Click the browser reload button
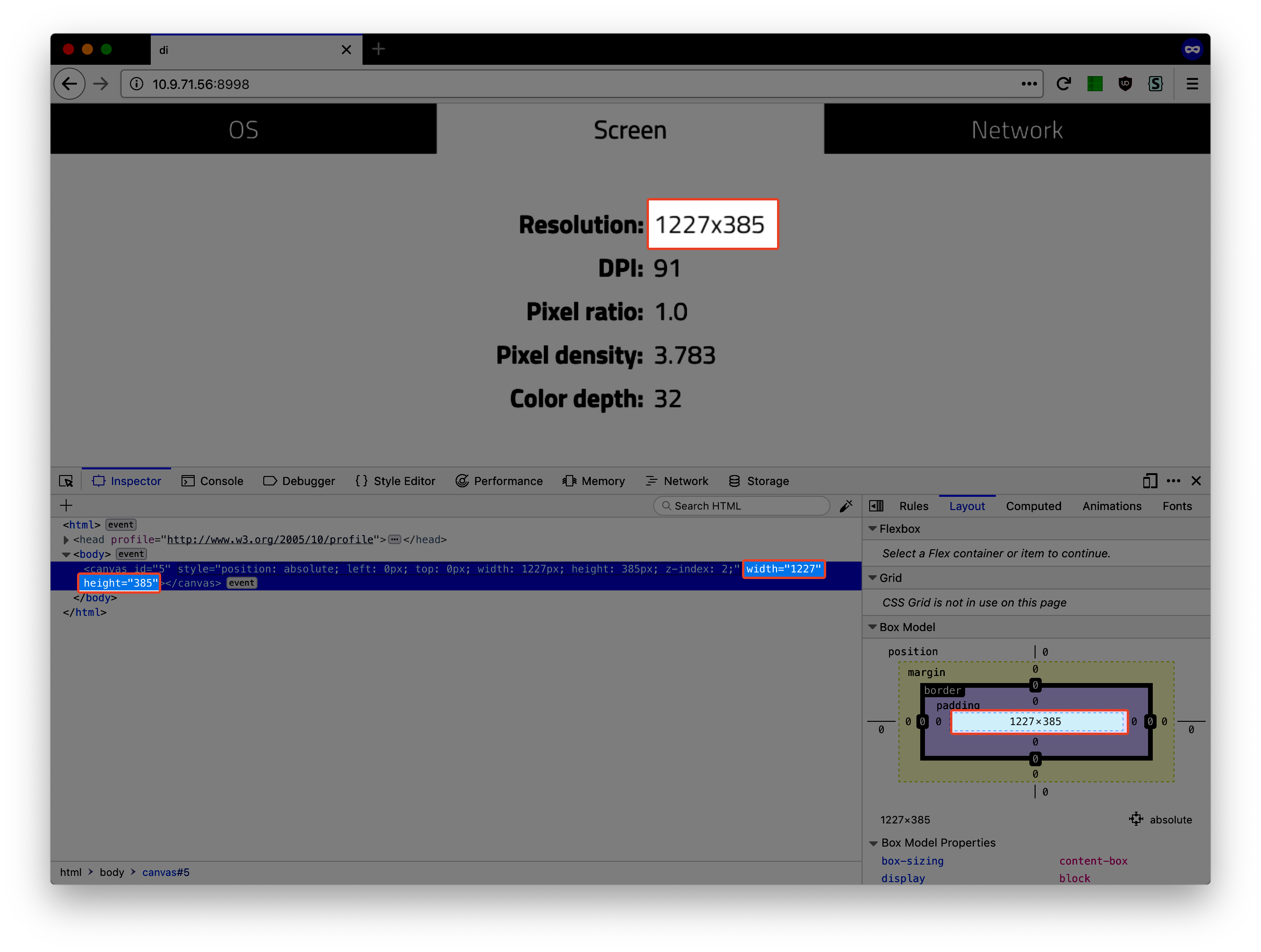1261x952 pixels. (x=1063, y=84)
